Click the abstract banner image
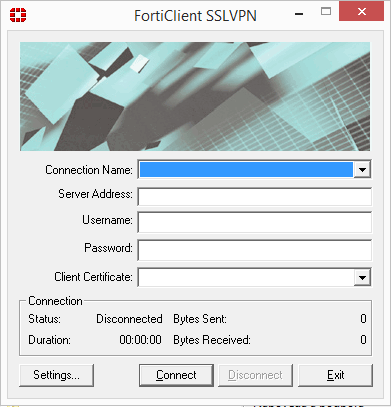The height and width of the screenshot is (407, 391). 195,96
